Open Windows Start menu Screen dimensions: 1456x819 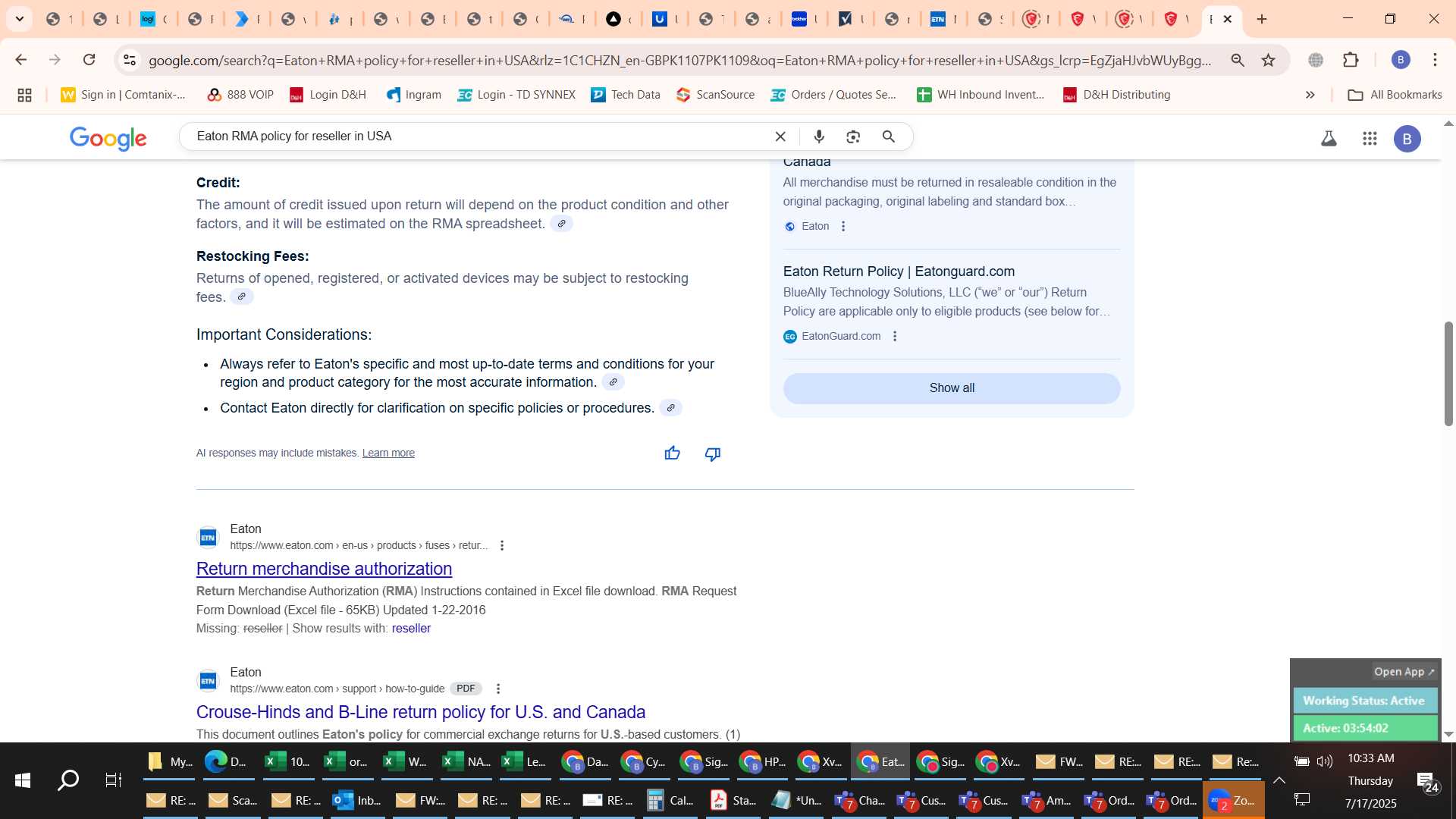pyautogui.click(x=23, y=780)
